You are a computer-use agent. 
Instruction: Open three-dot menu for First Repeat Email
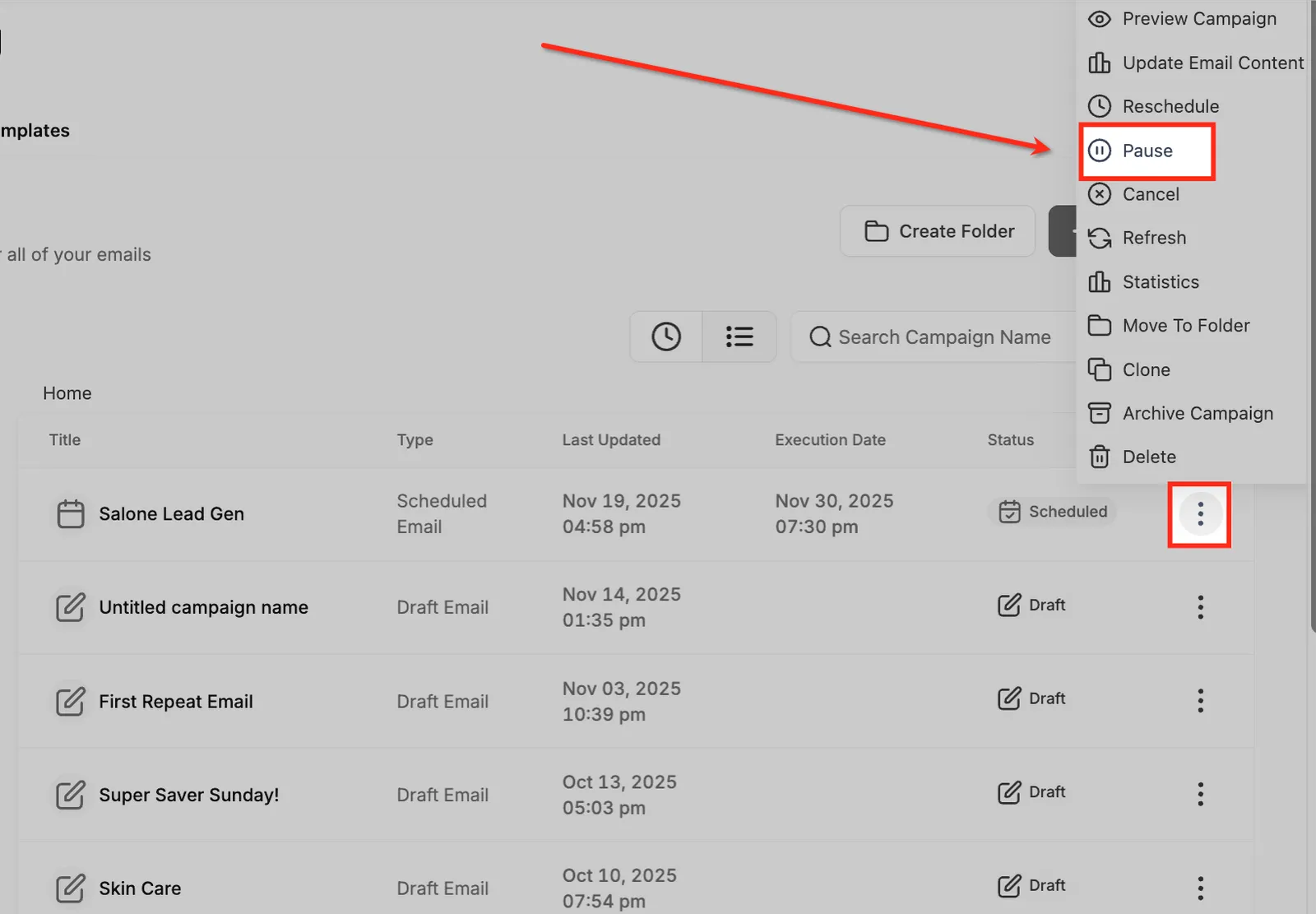coord(1200,701)
